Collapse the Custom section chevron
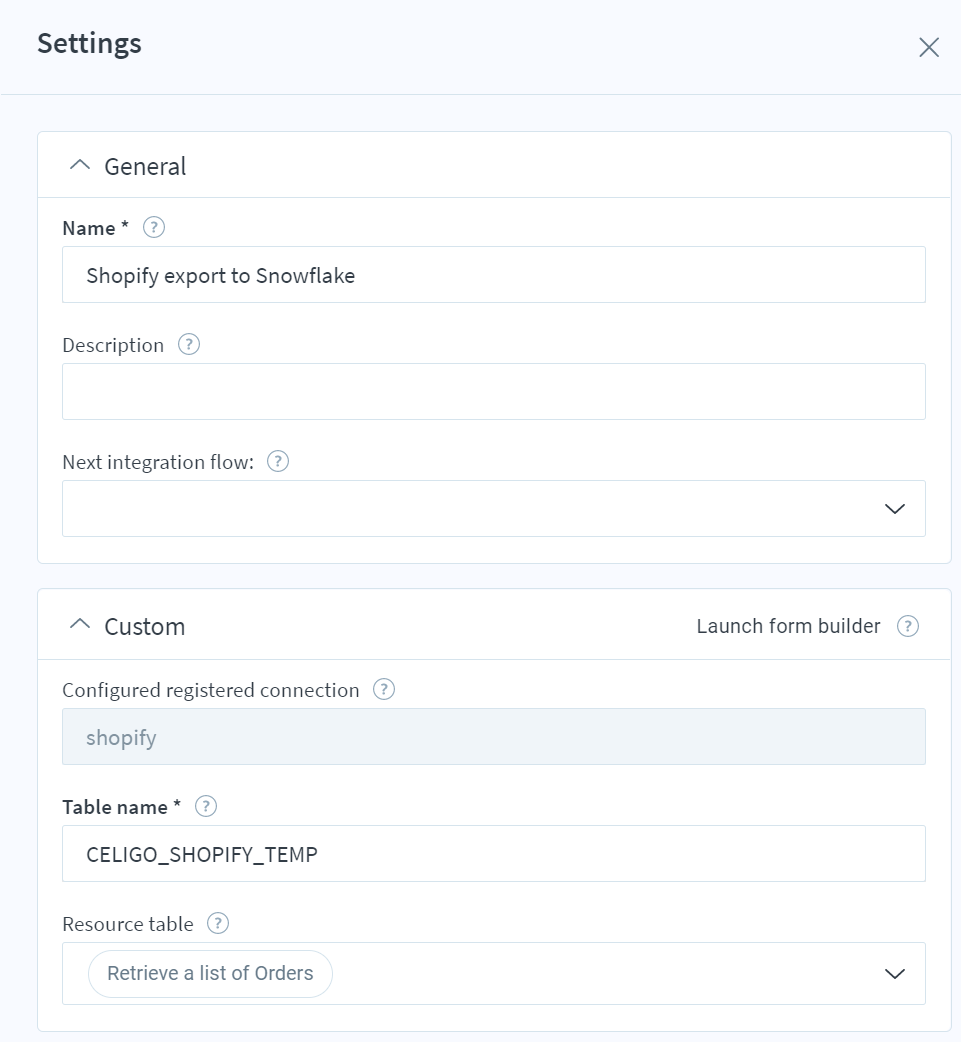The height and width of the screenshot is (1042, 961). click(80, 625)
